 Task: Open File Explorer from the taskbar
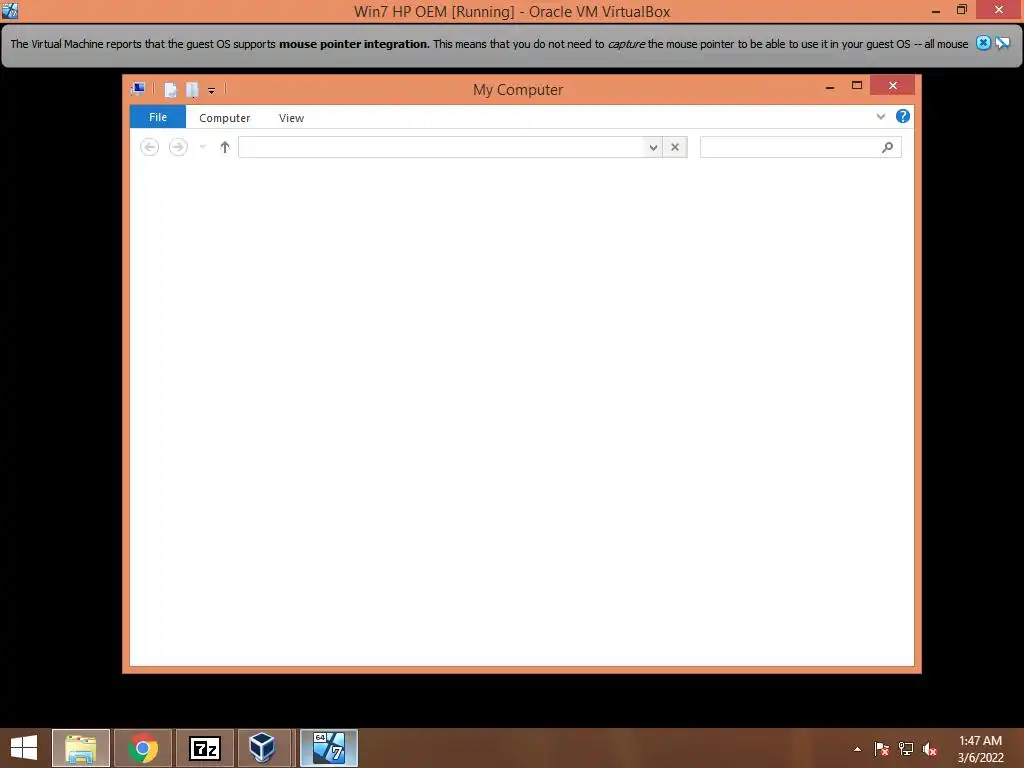[x=81, y=748]
